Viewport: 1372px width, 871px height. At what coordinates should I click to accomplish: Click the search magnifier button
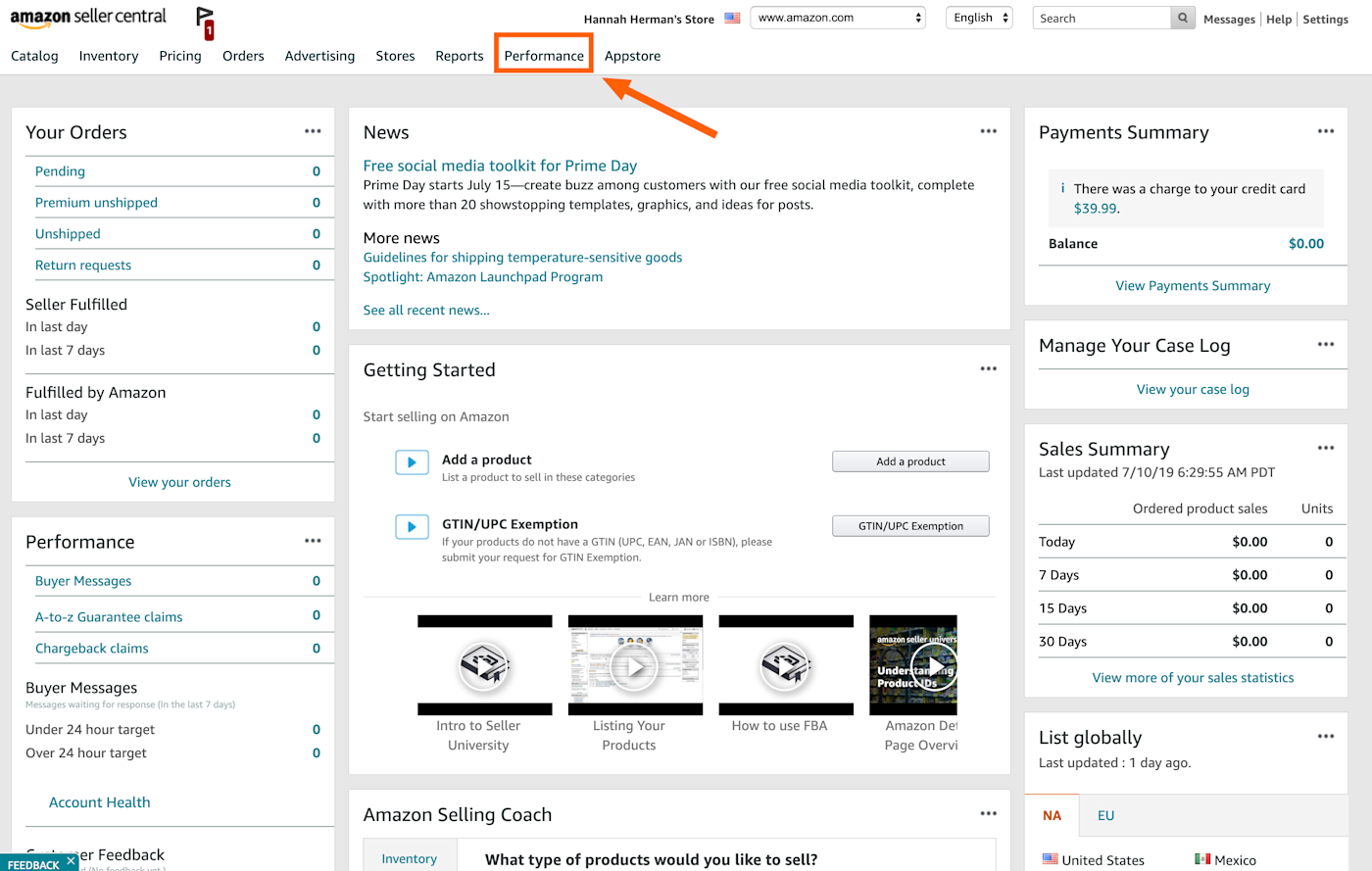coord(1183,18)
